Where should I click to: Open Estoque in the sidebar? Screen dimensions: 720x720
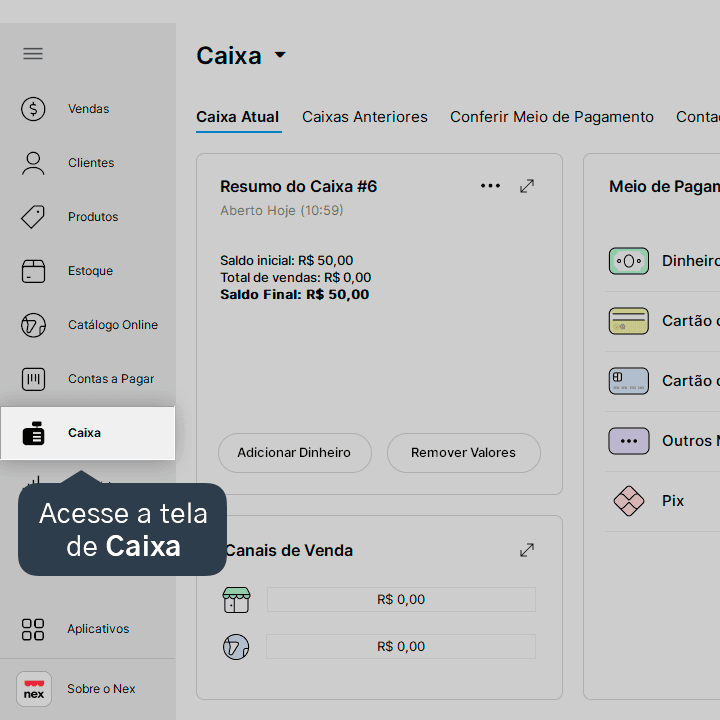pyautogui.click(x=88, y=271)
